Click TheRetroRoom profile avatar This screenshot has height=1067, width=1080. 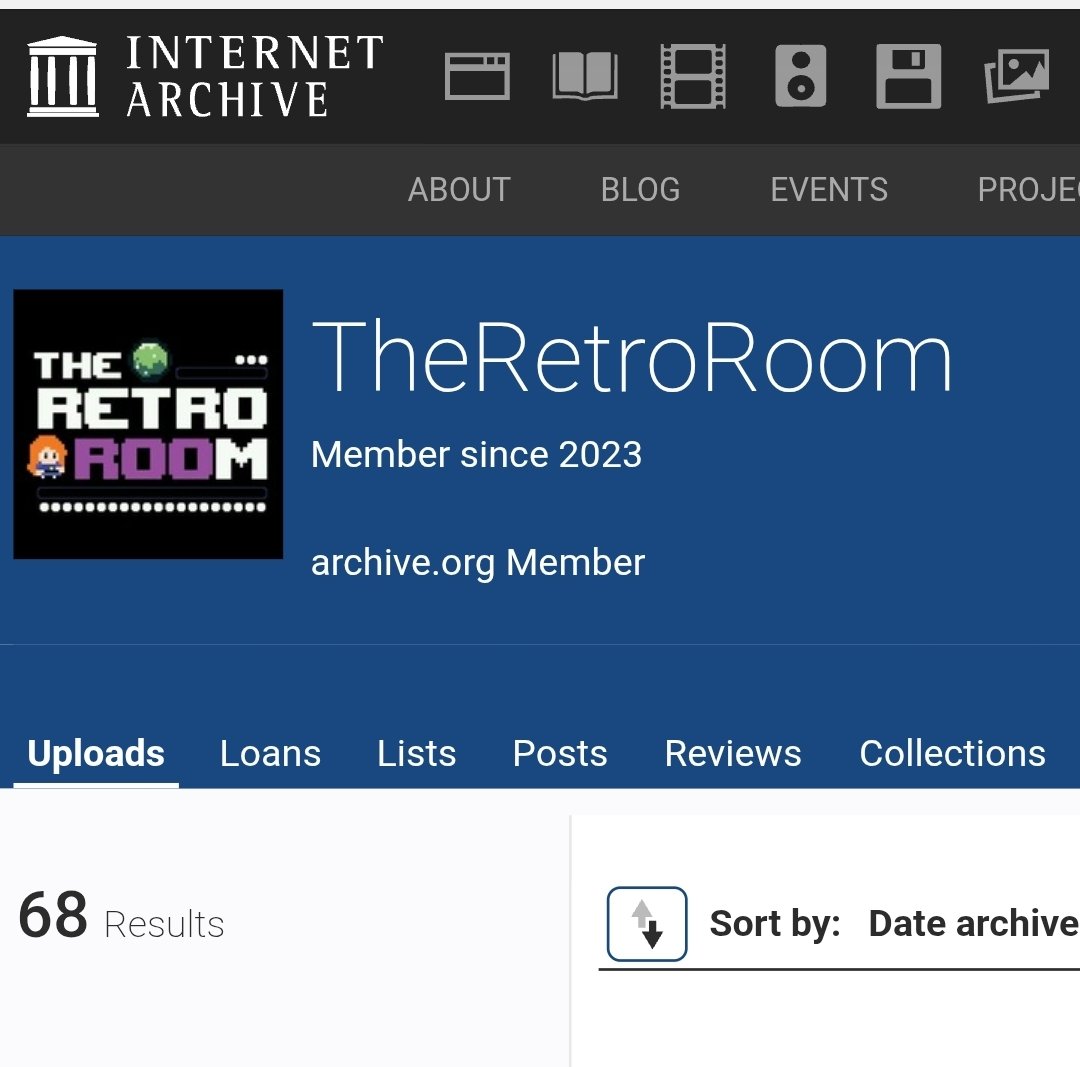click(148, 424)
